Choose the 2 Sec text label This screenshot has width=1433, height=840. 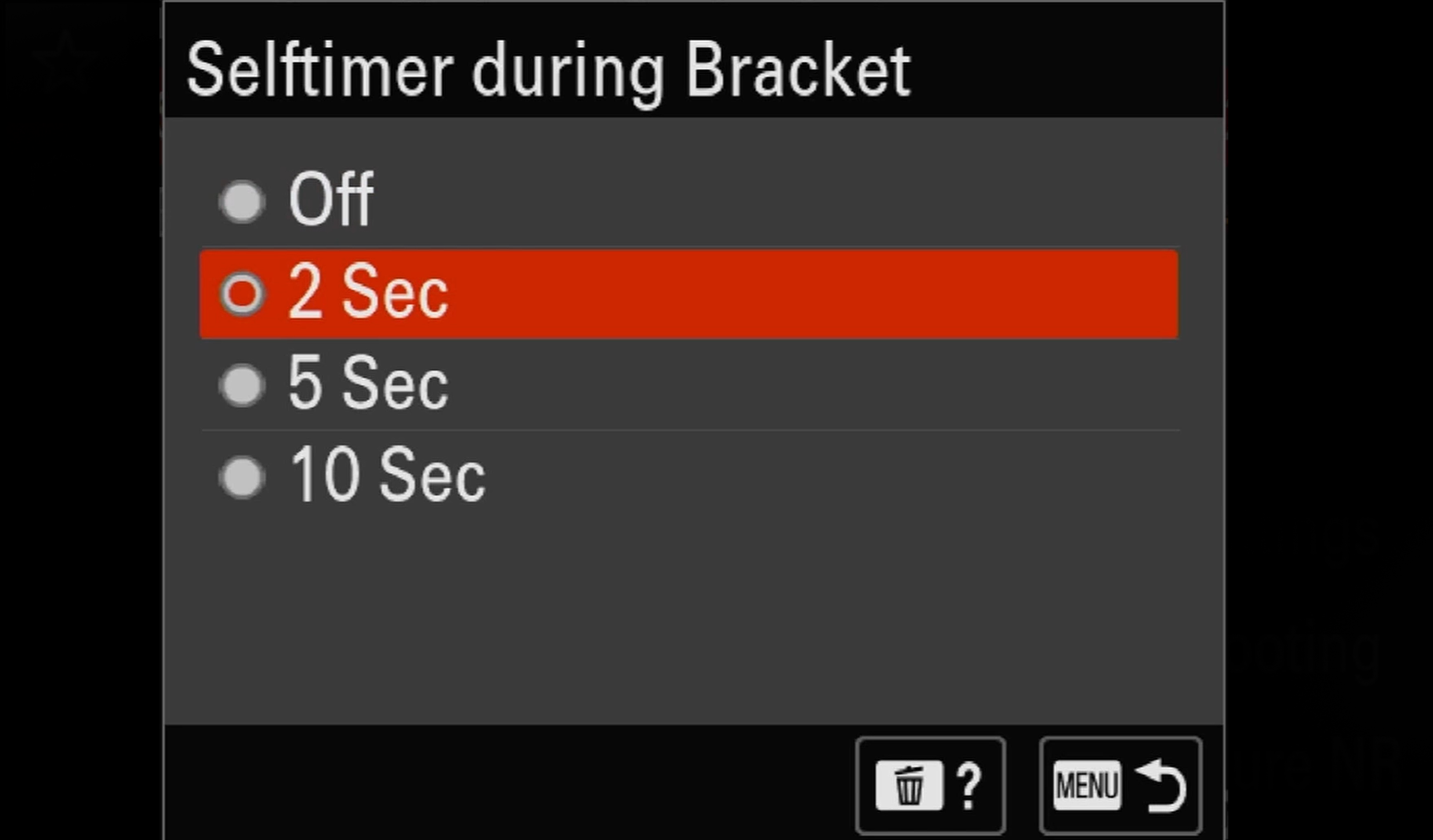pos(368,291)
